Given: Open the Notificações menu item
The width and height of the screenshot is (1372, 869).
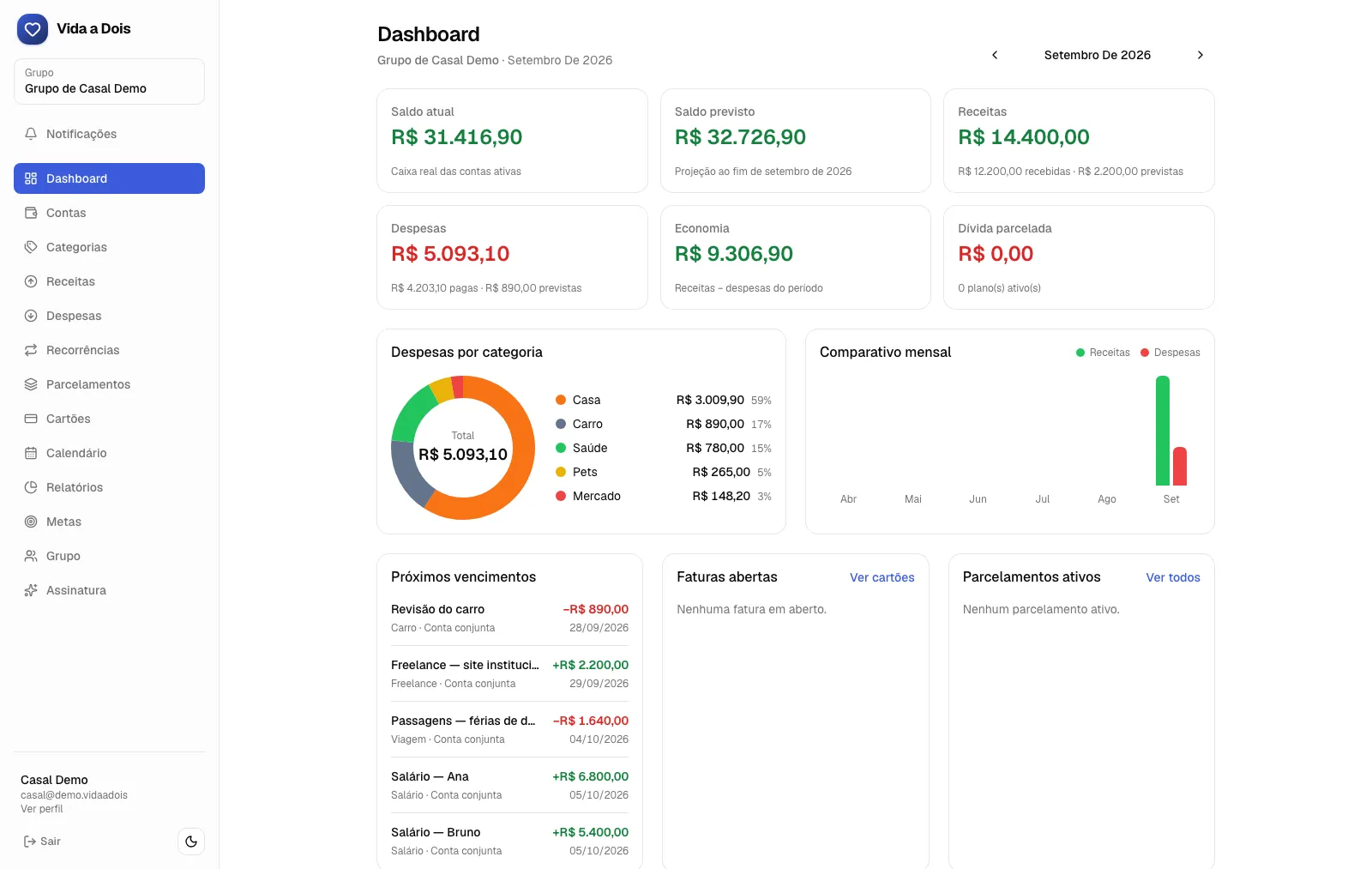Looking at the screenshot, I should 109,134.
